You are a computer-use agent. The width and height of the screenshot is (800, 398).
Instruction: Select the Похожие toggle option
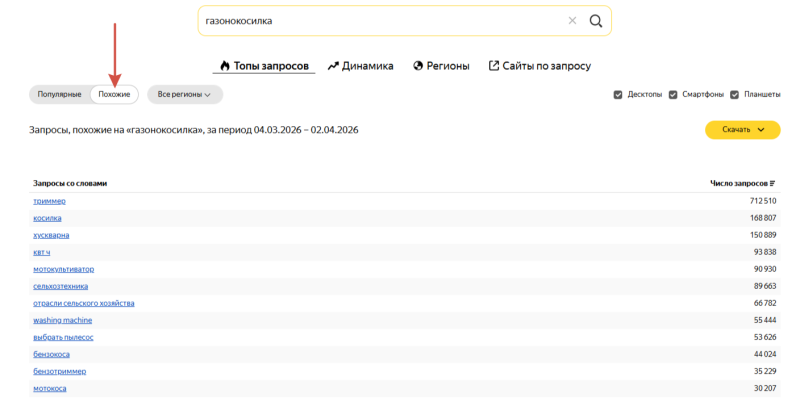pyautogui.click(x=114, y=94)
